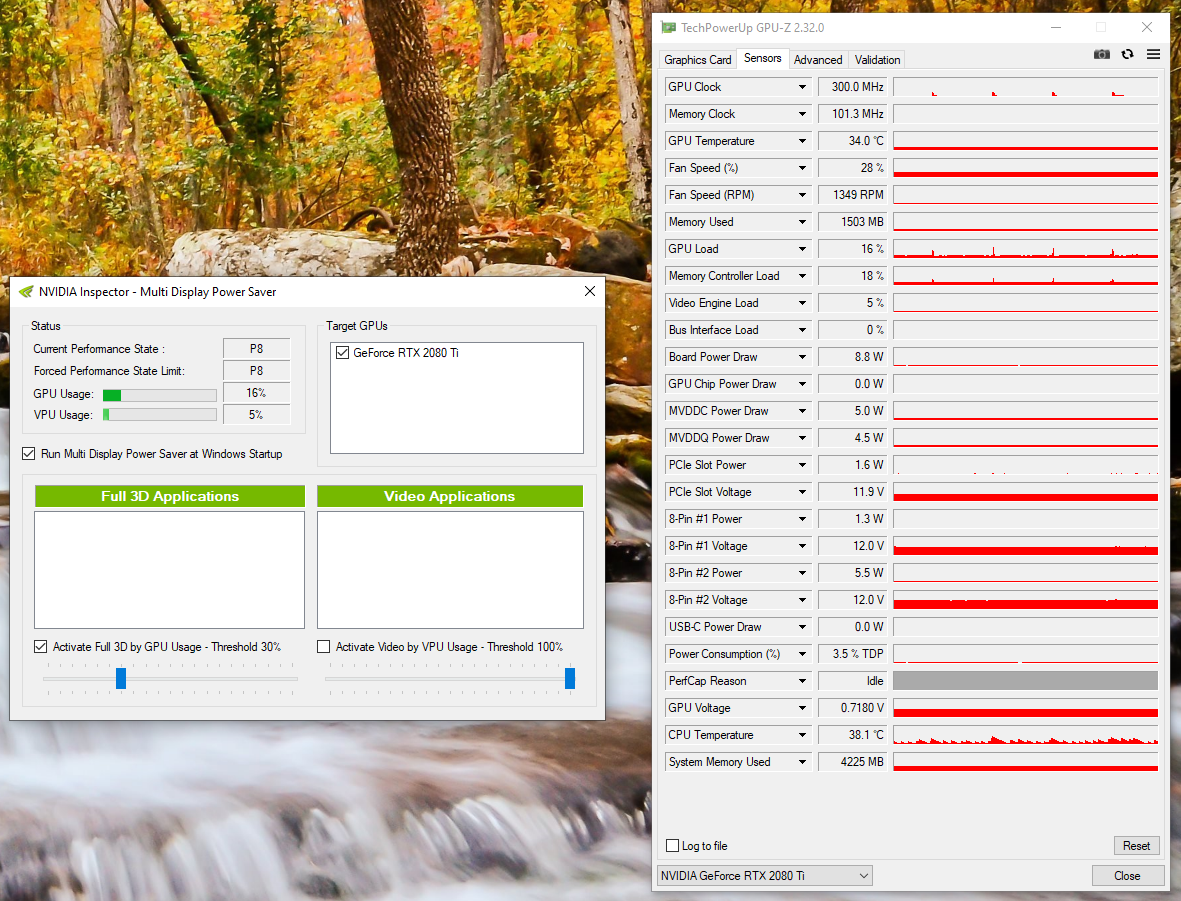Click the 16% GPU Usage value box

tap(256, 392)
